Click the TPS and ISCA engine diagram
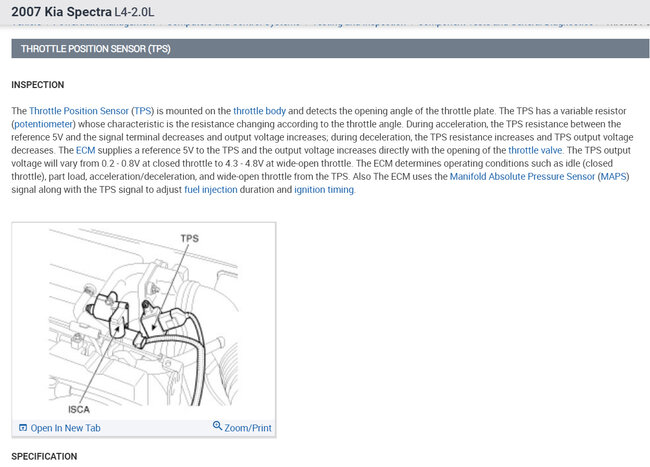The height and width of the screenshot is (467, 650). [x=143, y=321]
